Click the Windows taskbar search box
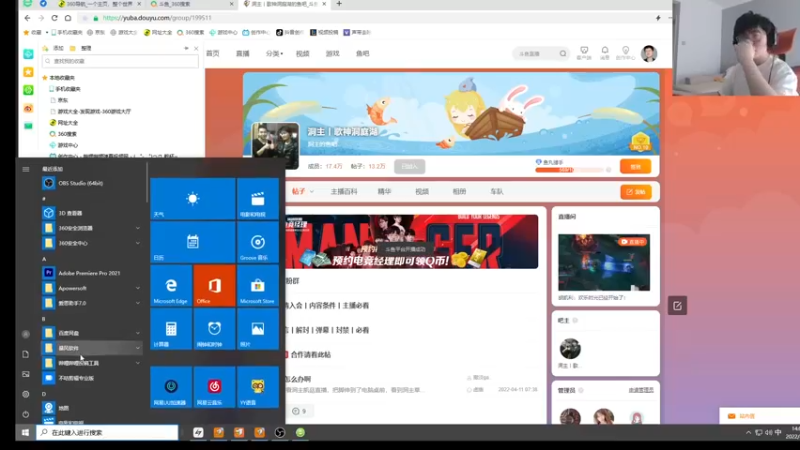The height and width of the screenshot is (450, 800). (107, 433)
